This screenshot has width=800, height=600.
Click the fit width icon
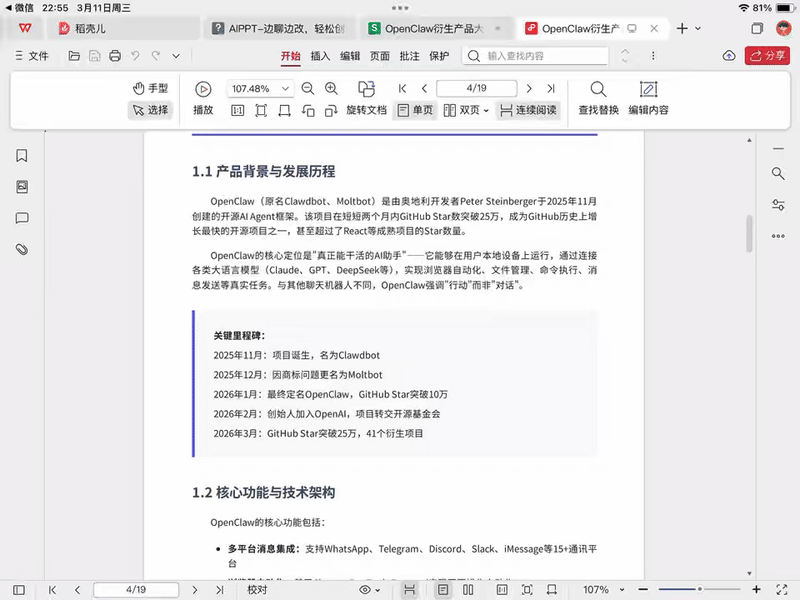coord(285,110)
